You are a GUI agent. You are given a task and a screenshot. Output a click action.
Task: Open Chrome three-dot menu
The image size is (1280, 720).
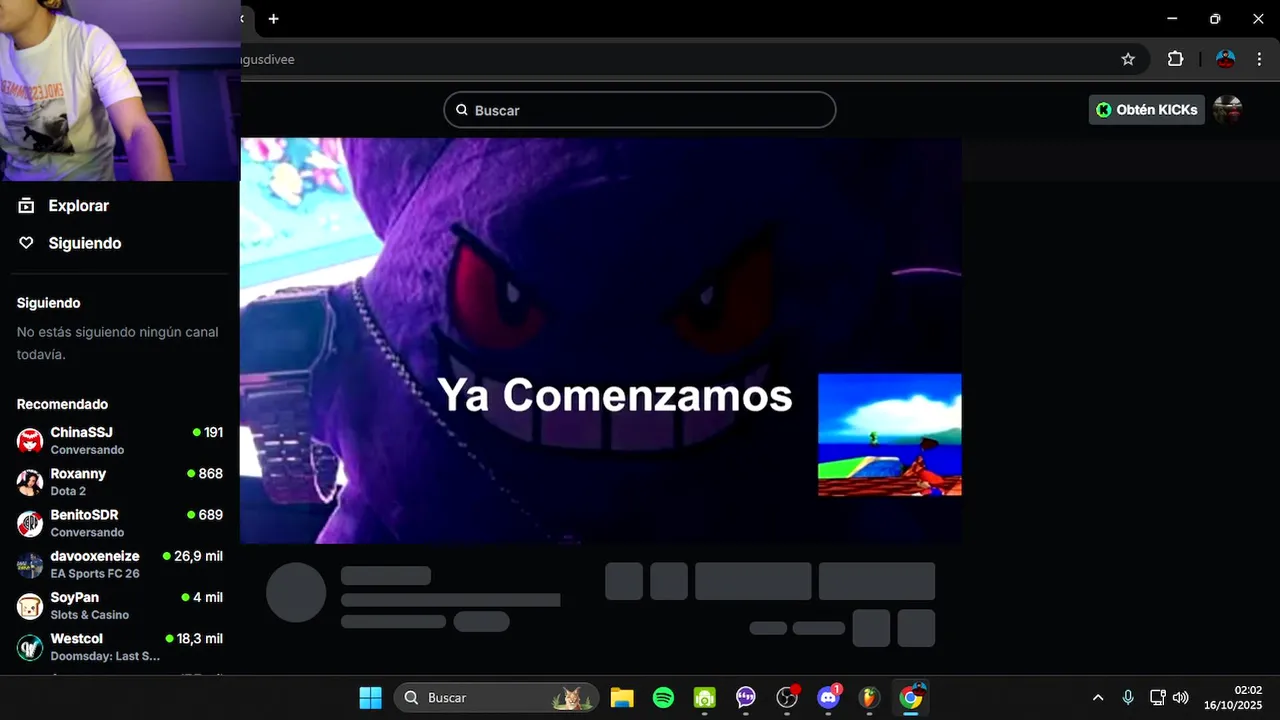coord(1259,59)
